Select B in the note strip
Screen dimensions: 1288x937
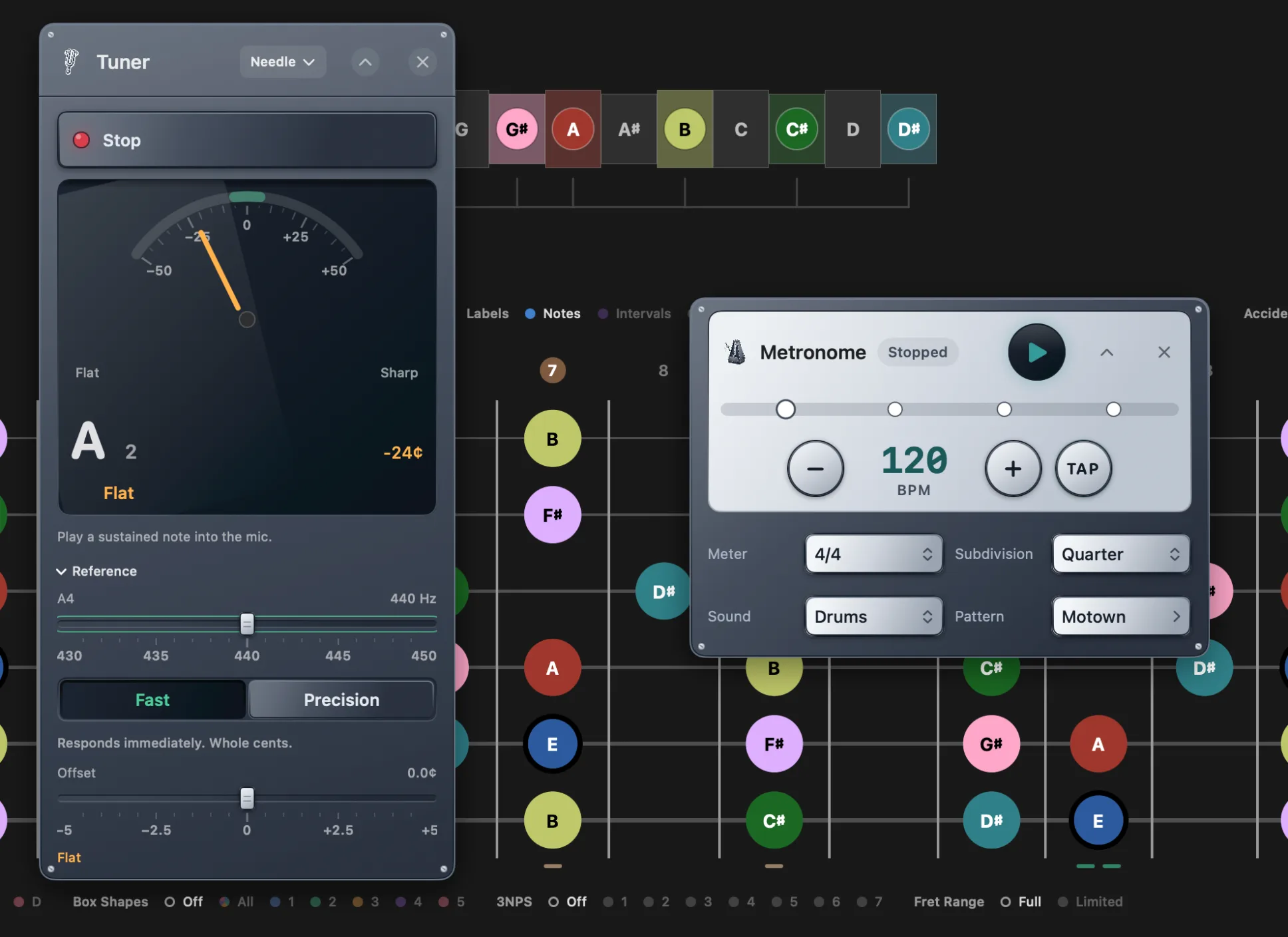(x=685, y=129)
